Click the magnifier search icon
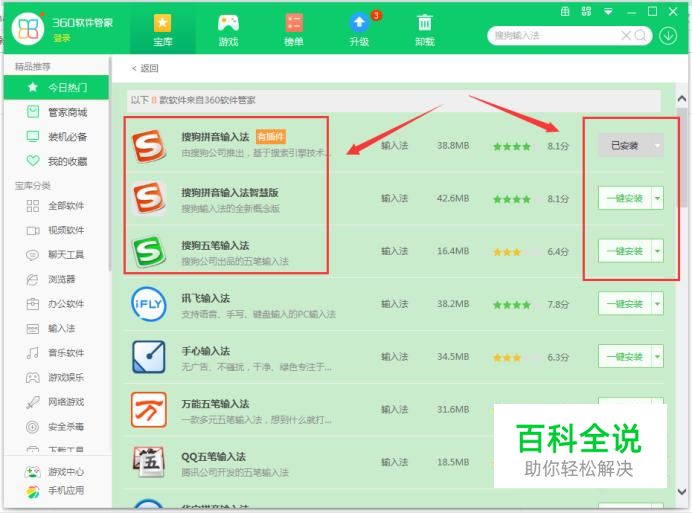The image size is (692, 513). pos(640,35)
